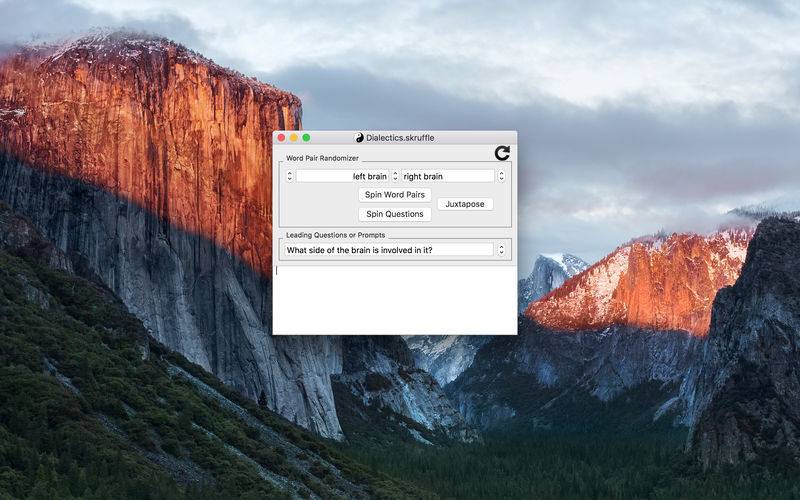Click the stepper arrows beside the question field
The image size is (800, 500).
(x=501, y=250)
